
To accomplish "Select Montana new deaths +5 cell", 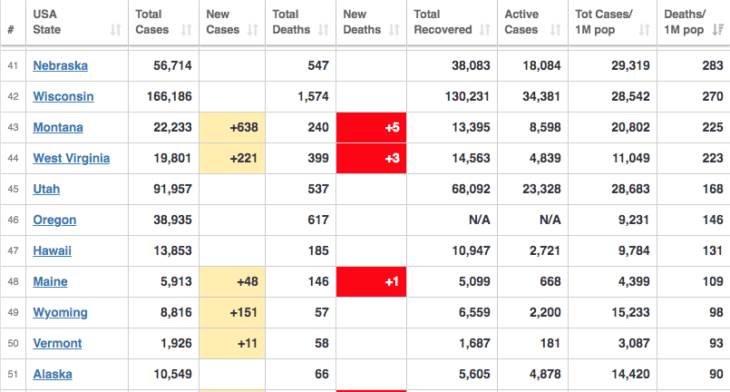I will pos(371,127).
